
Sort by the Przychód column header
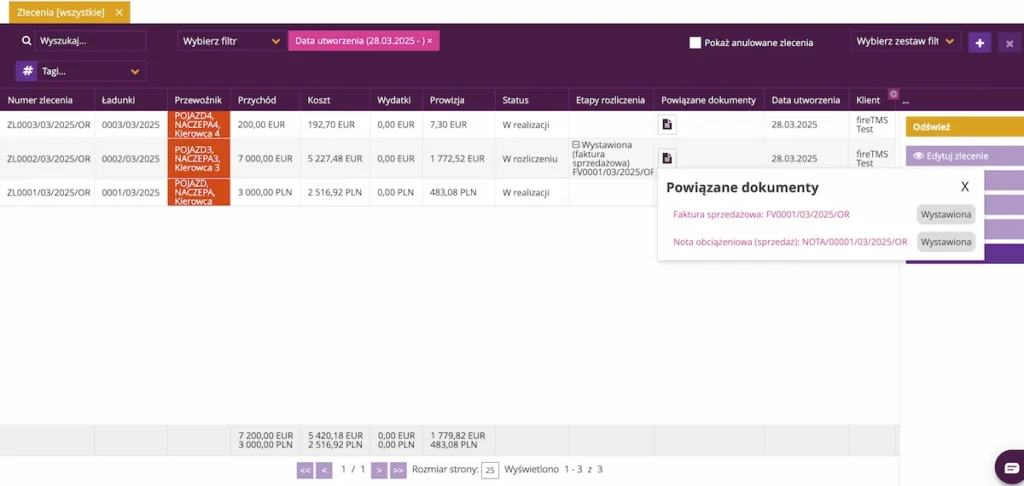[257, 100]
